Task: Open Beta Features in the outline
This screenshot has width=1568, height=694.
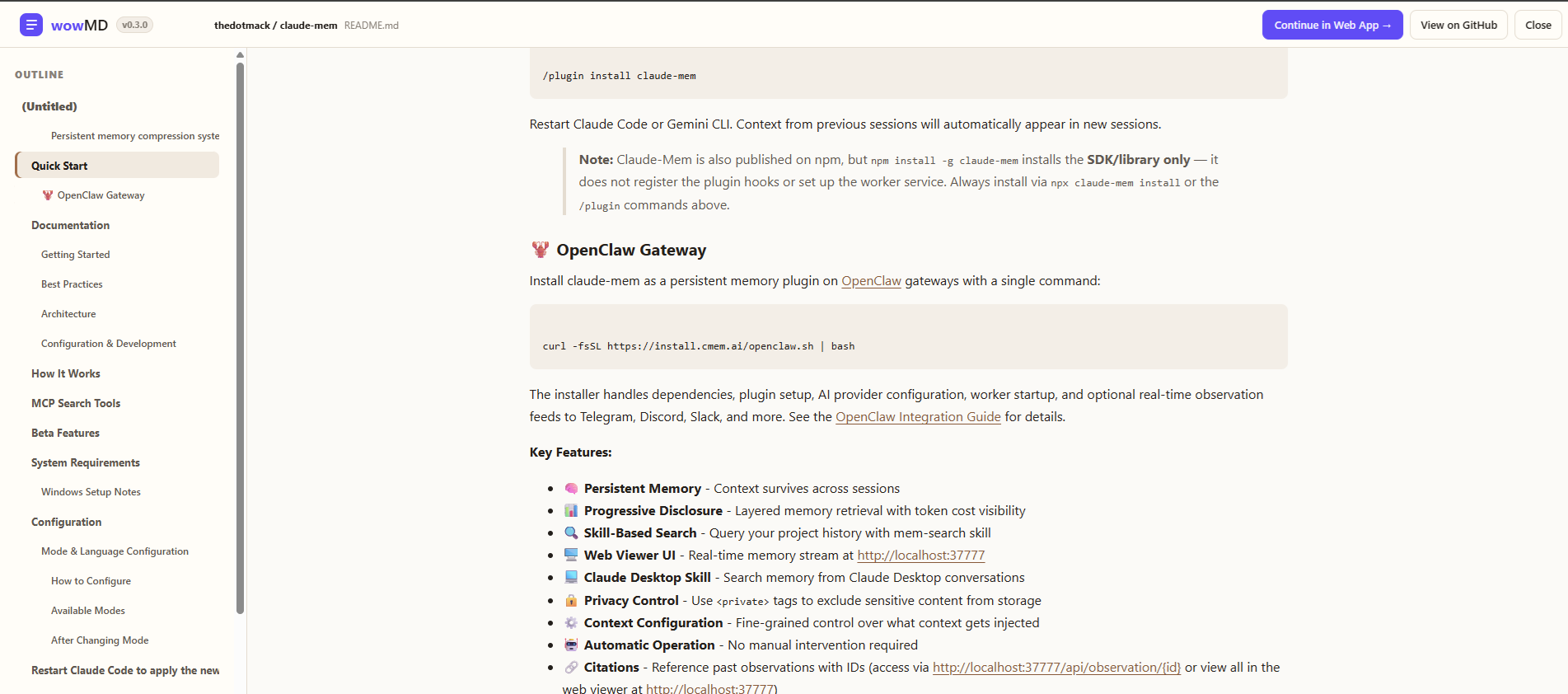Action: point(65,433)
